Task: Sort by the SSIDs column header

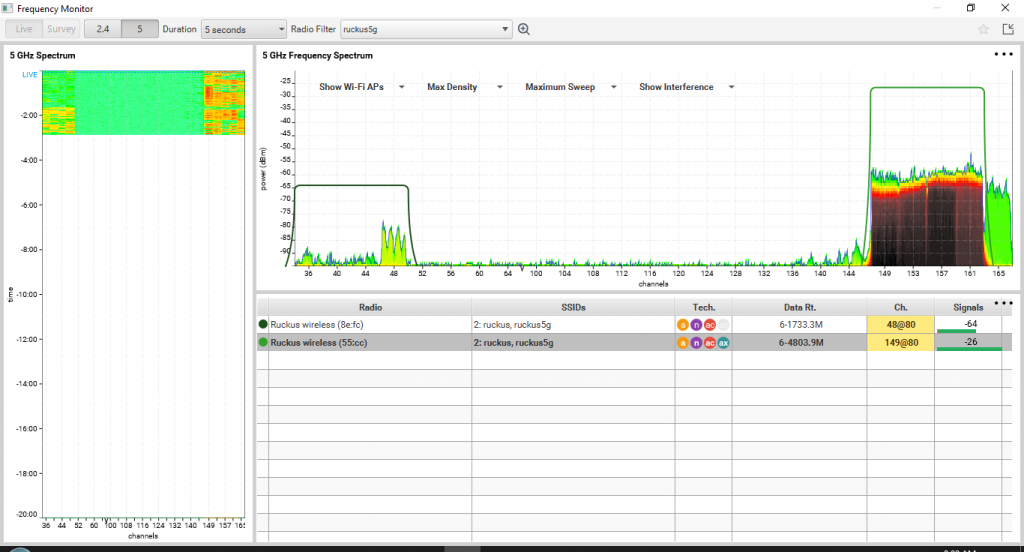Action: pos(573,307)
